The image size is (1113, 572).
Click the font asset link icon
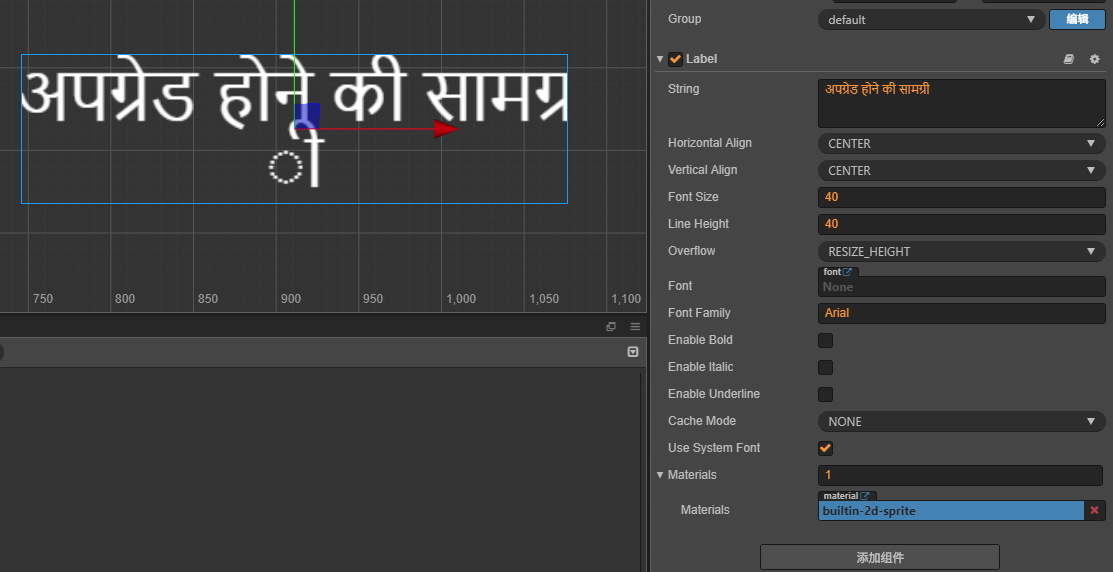pos(847,272)
